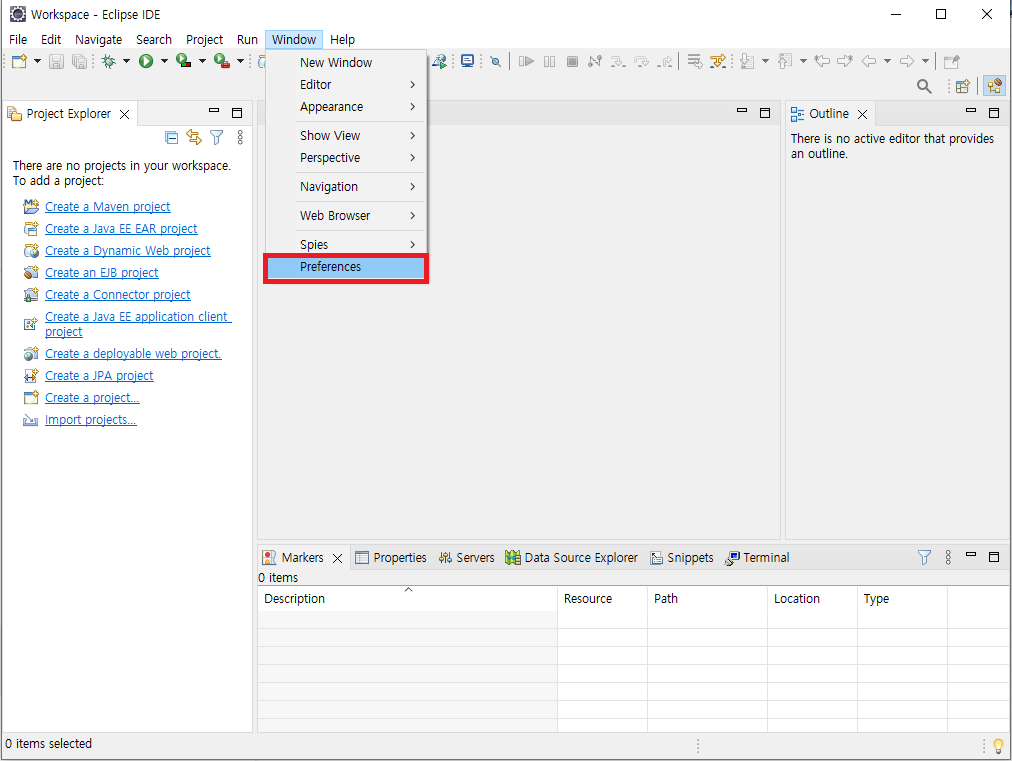Click the Markers view filter icon
The width and height of the screenshot is (1012, 761).
924,557
